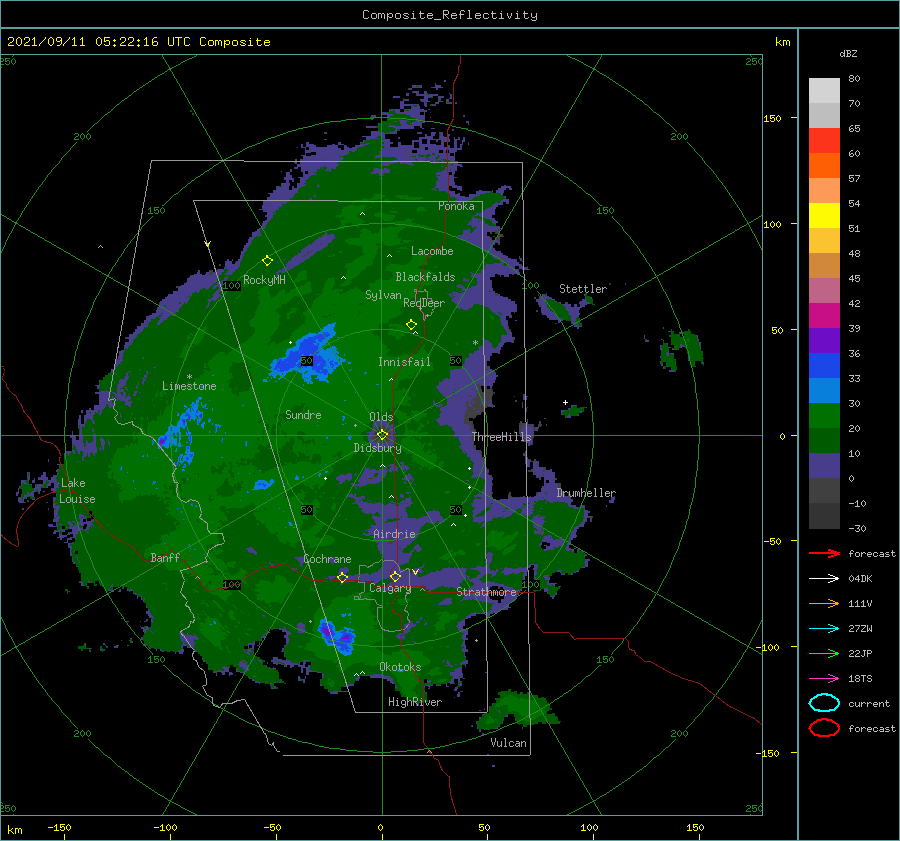Screen dimensions: 900x841
Task: Click the RedDeer city label
Action: tap(424, 303)
